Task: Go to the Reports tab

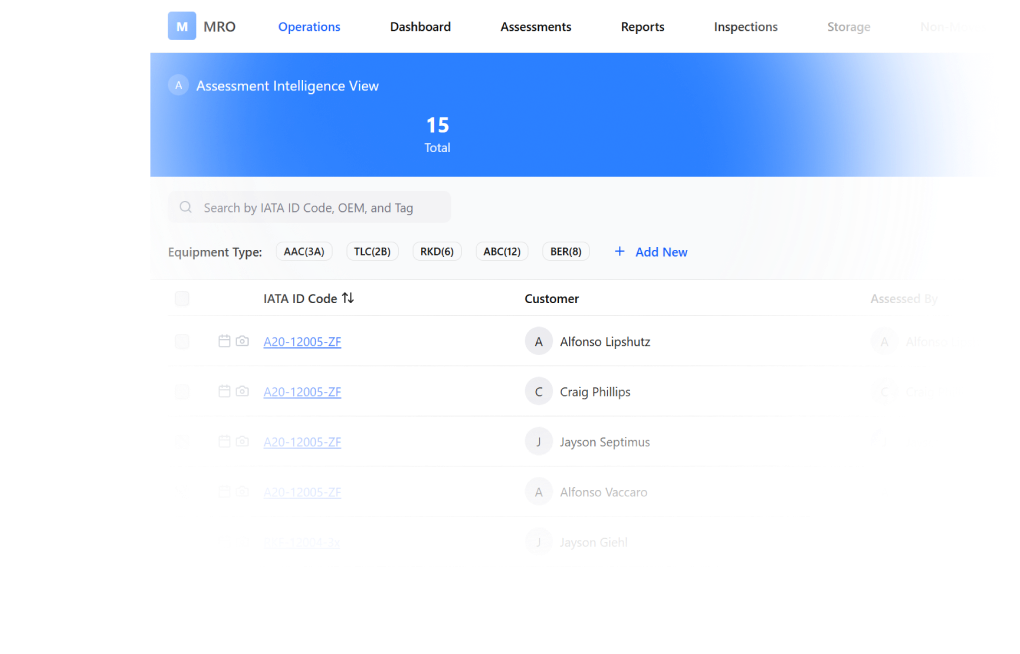Action: [x=642, y=27]
